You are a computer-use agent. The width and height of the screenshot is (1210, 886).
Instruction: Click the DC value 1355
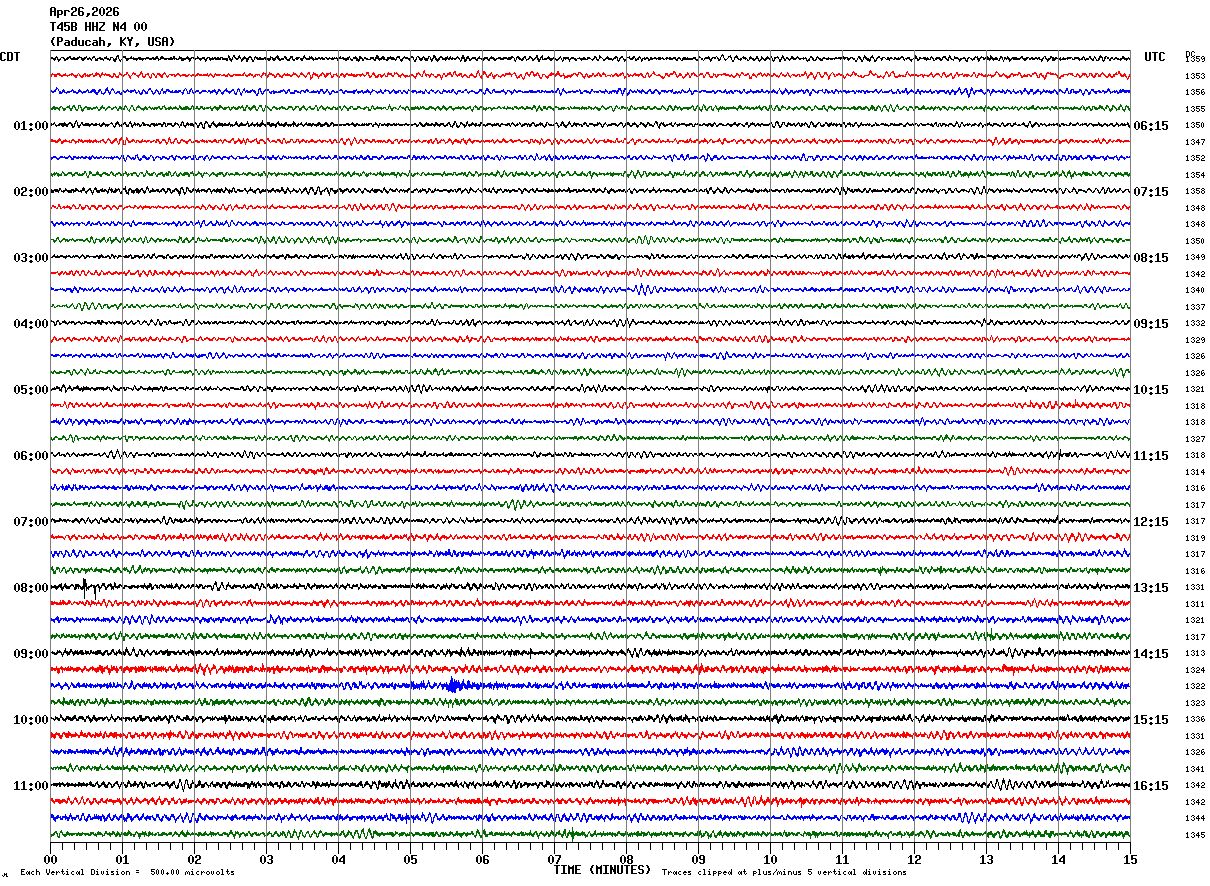tap(1194, 109)
